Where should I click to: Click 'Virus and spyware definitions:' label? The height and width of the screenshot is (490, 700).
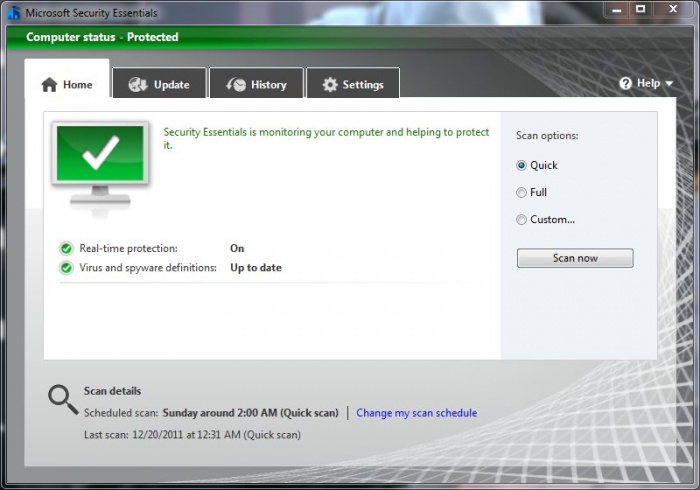click(x=148, y=268)
